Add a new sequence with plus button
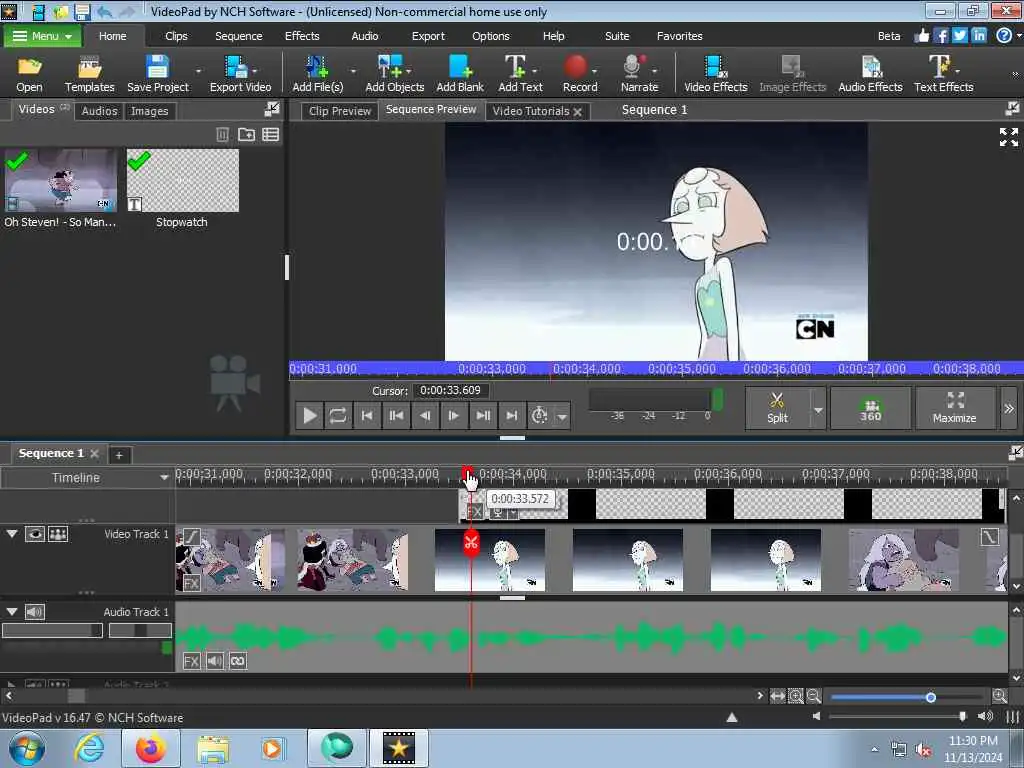 (119, 455)
